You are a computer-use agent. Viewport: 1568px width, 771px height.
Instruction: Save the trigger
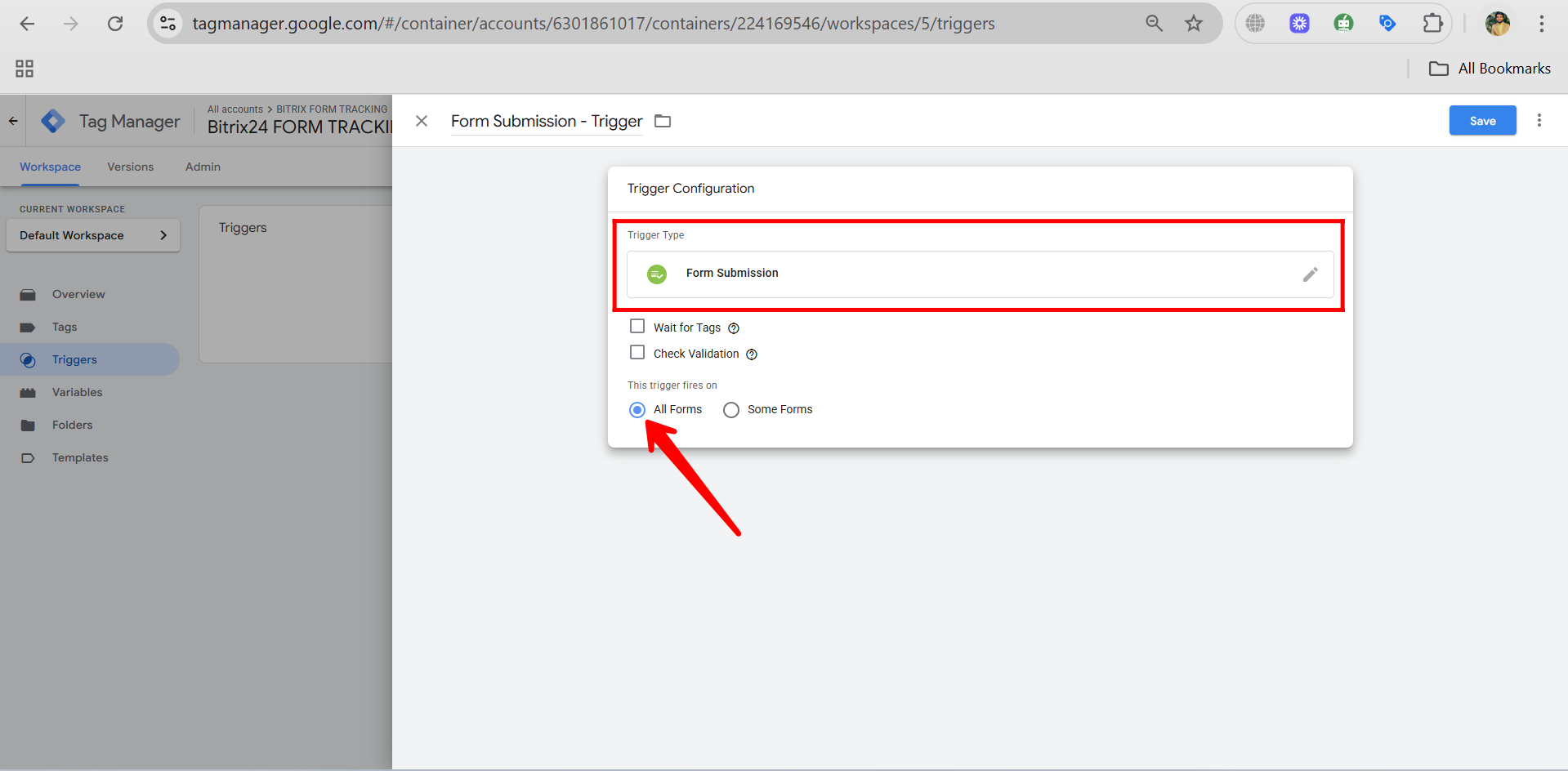(x=1482, y=120)
